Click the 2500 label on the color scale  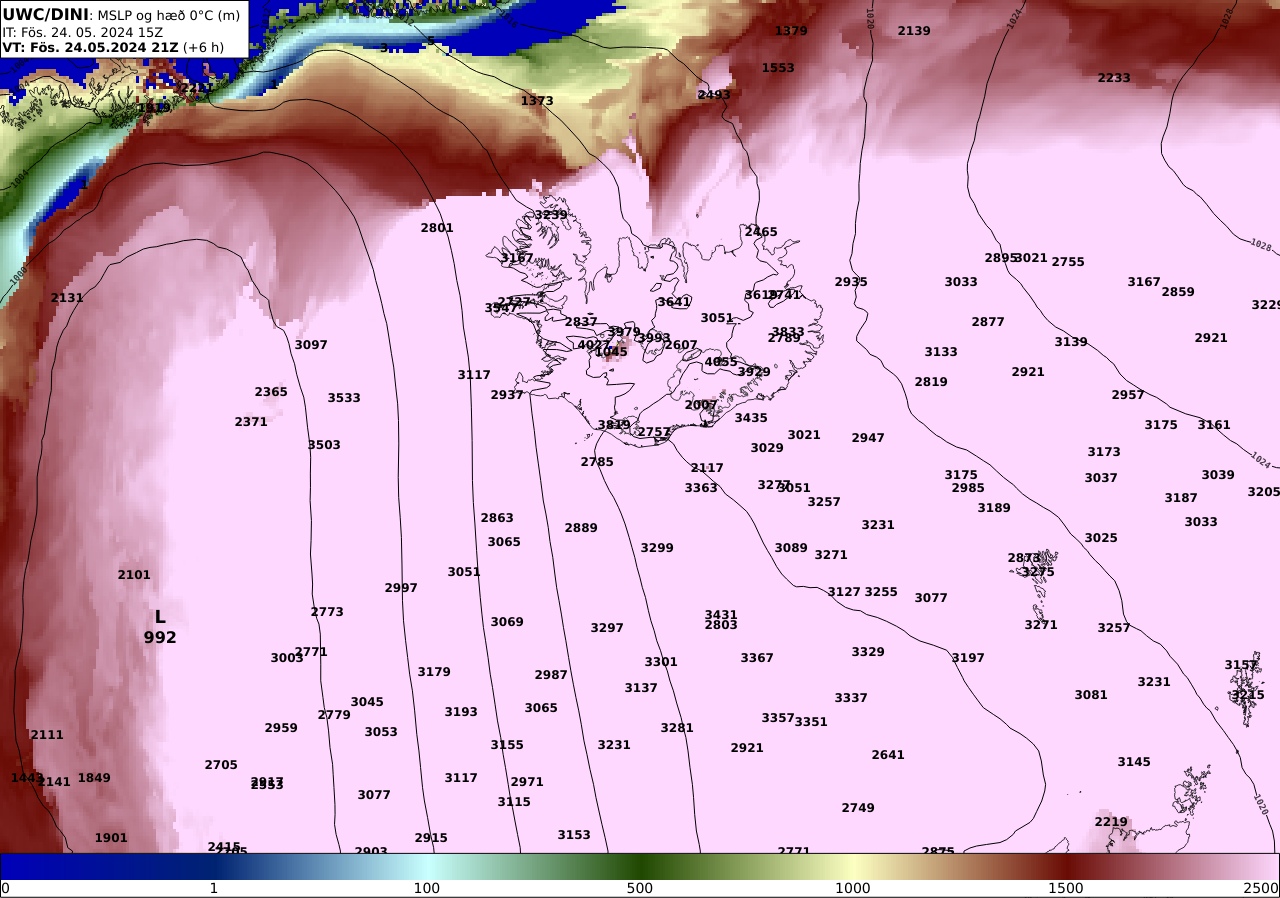[1261, 888]
